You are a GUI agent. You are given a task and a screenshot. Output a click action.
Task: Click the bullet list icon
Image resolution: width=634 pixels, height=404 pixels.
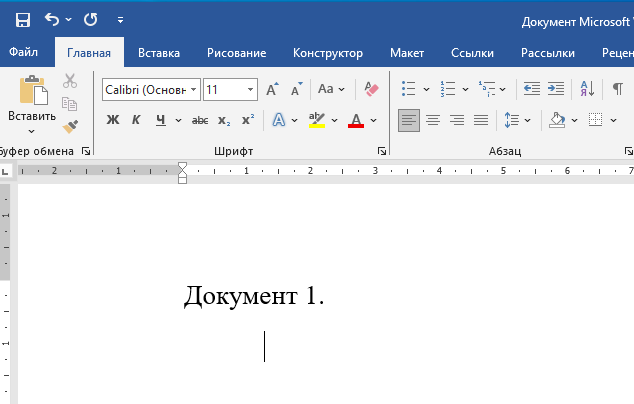click(409, 89)
